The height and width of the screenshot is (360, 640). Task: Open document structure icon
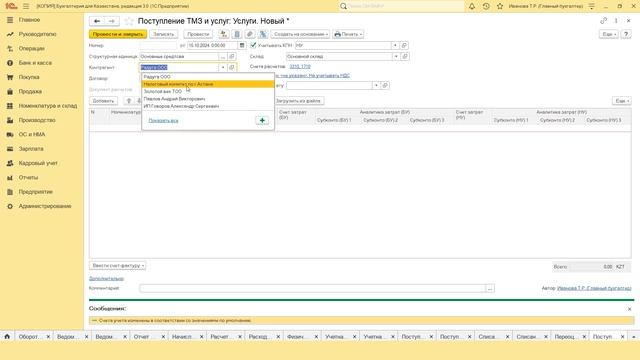[237, 34]
